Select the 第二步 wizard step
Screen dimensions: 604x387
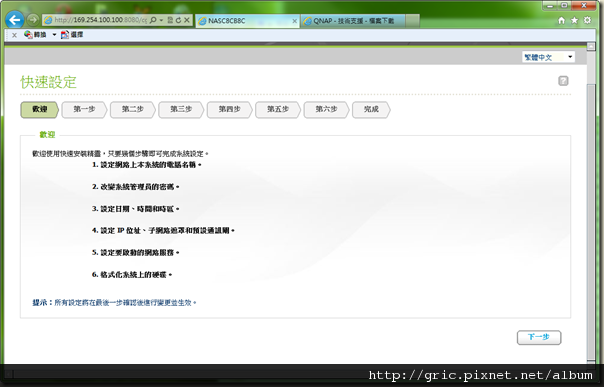click(x=133, y=110)
